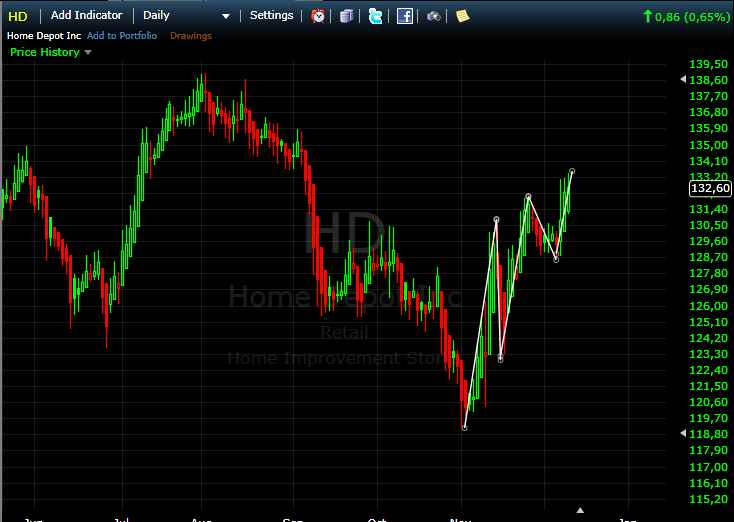This screenshot has width=734, height=522.
Task: Click the binoculars icon
Action: coord(433,16)
